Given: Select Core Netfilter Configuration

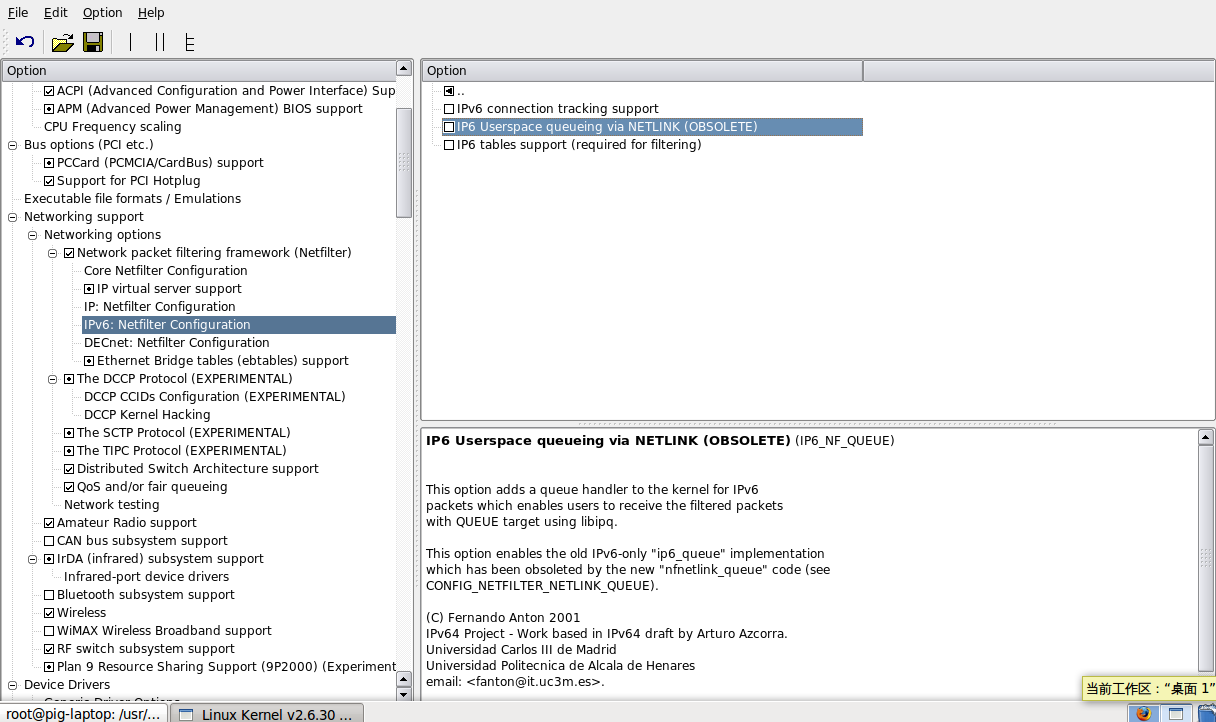Looking at the screenshot, I should 166,271.
